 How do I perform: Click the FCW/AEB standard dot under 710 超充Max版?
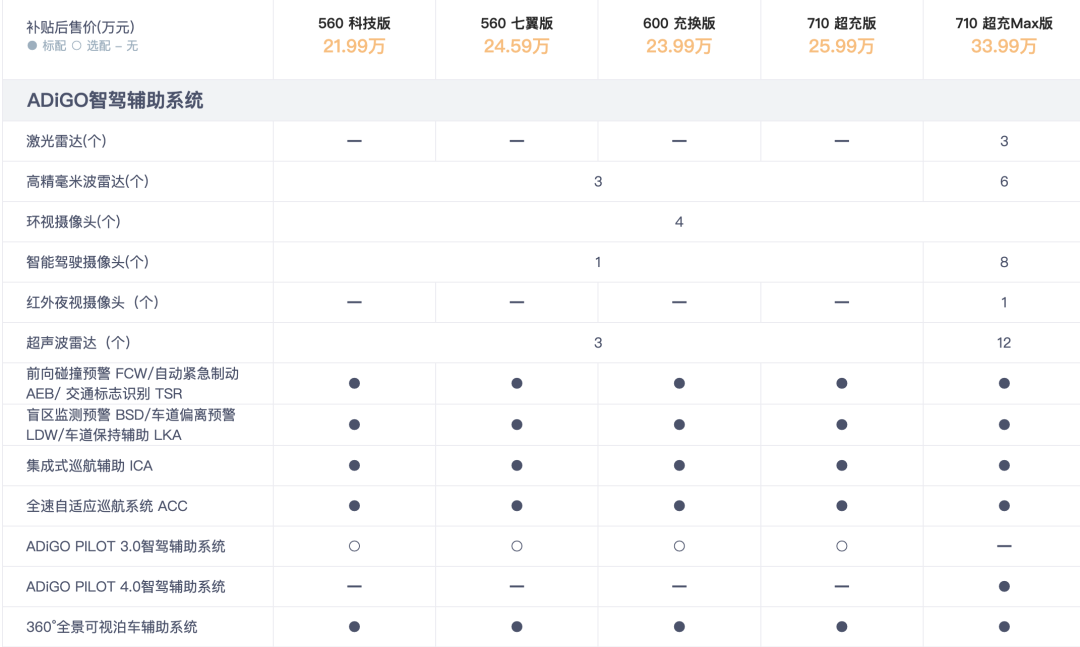(x=1004, y=383)
